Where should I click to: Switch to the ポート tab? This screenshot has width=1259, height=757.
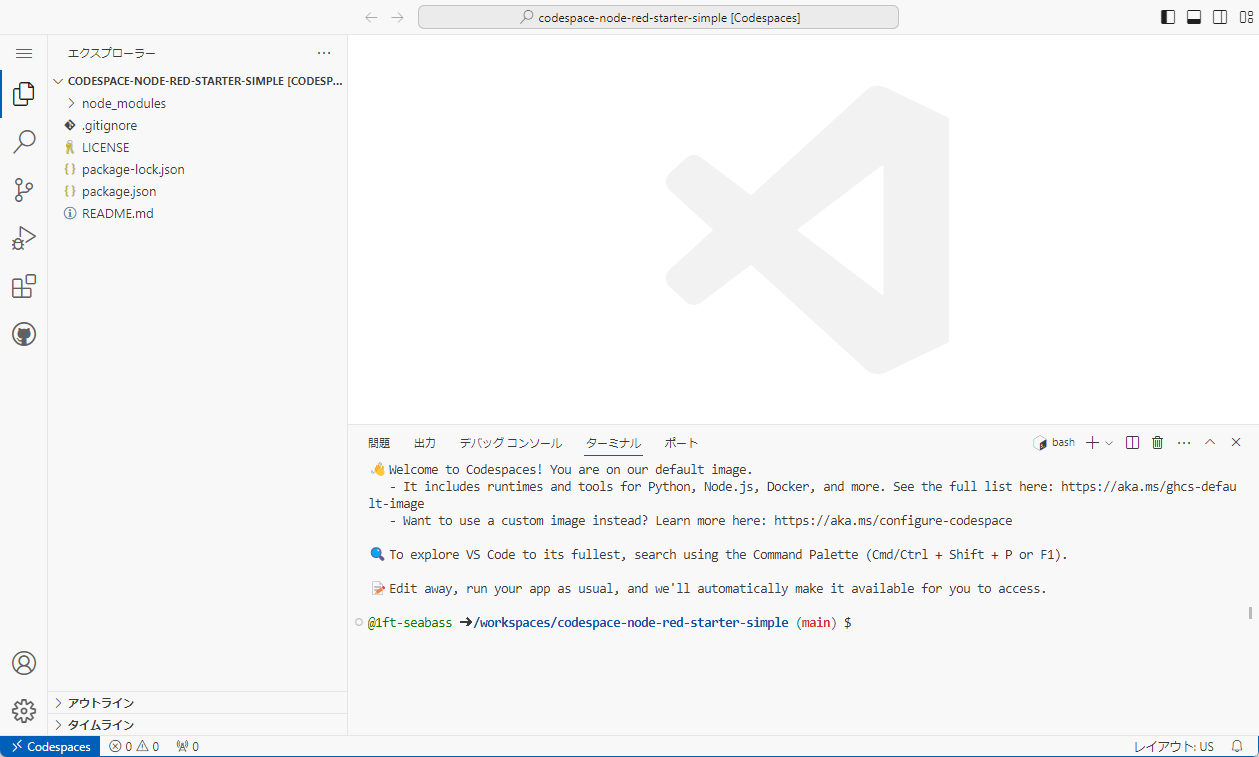coord(680,442)
